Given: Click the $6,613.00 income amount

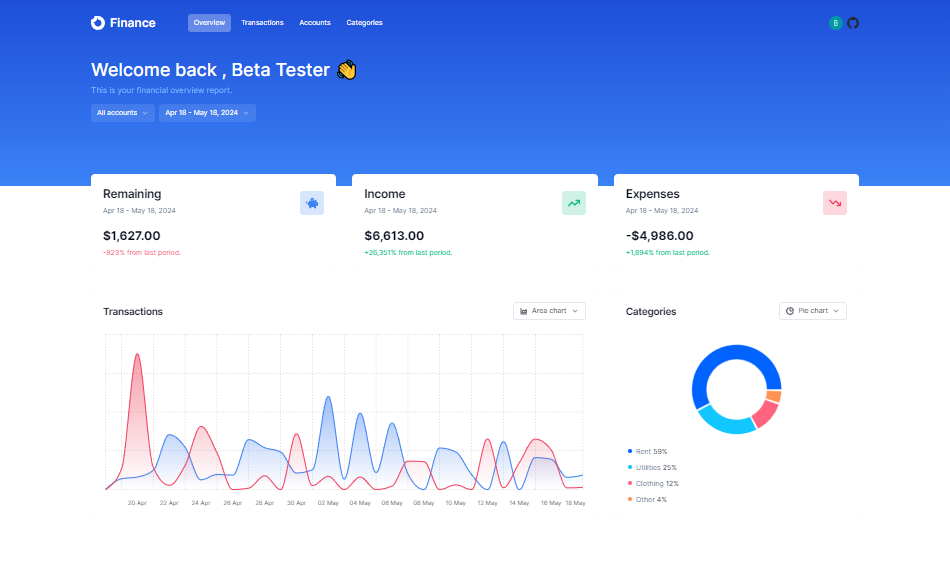Looking at the screenshot, I should coord(394,236).
